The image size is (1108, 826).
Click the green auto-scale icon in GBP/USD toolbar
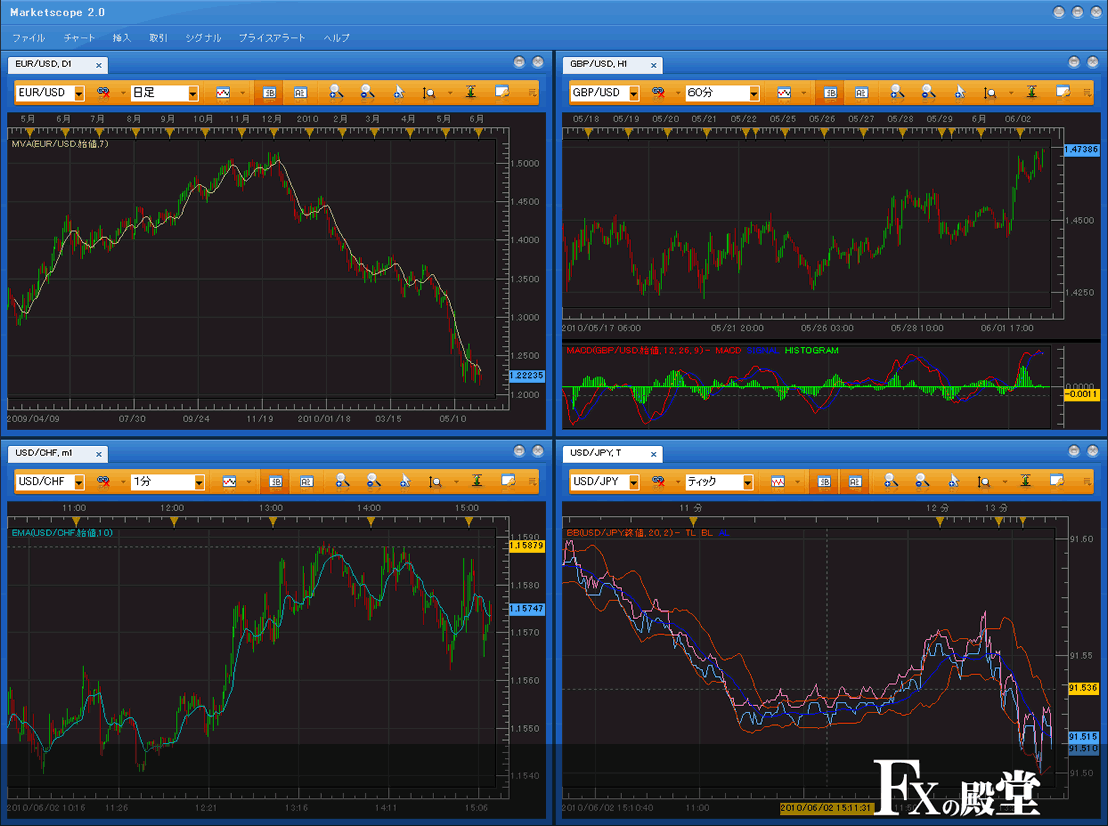(1032, 92)
